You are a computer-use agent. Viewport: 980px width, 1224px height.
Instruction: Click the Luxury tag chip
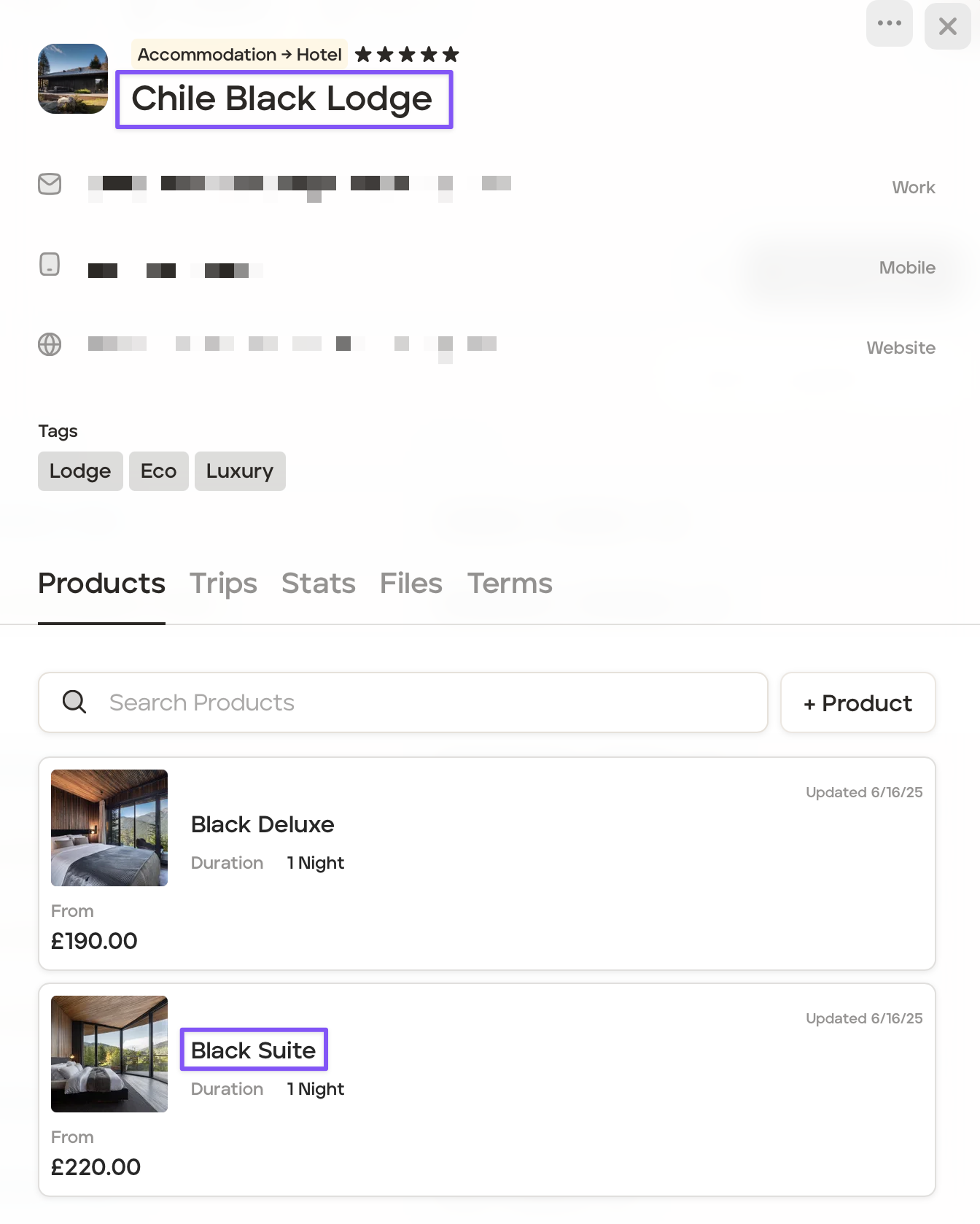click(240, 471)
